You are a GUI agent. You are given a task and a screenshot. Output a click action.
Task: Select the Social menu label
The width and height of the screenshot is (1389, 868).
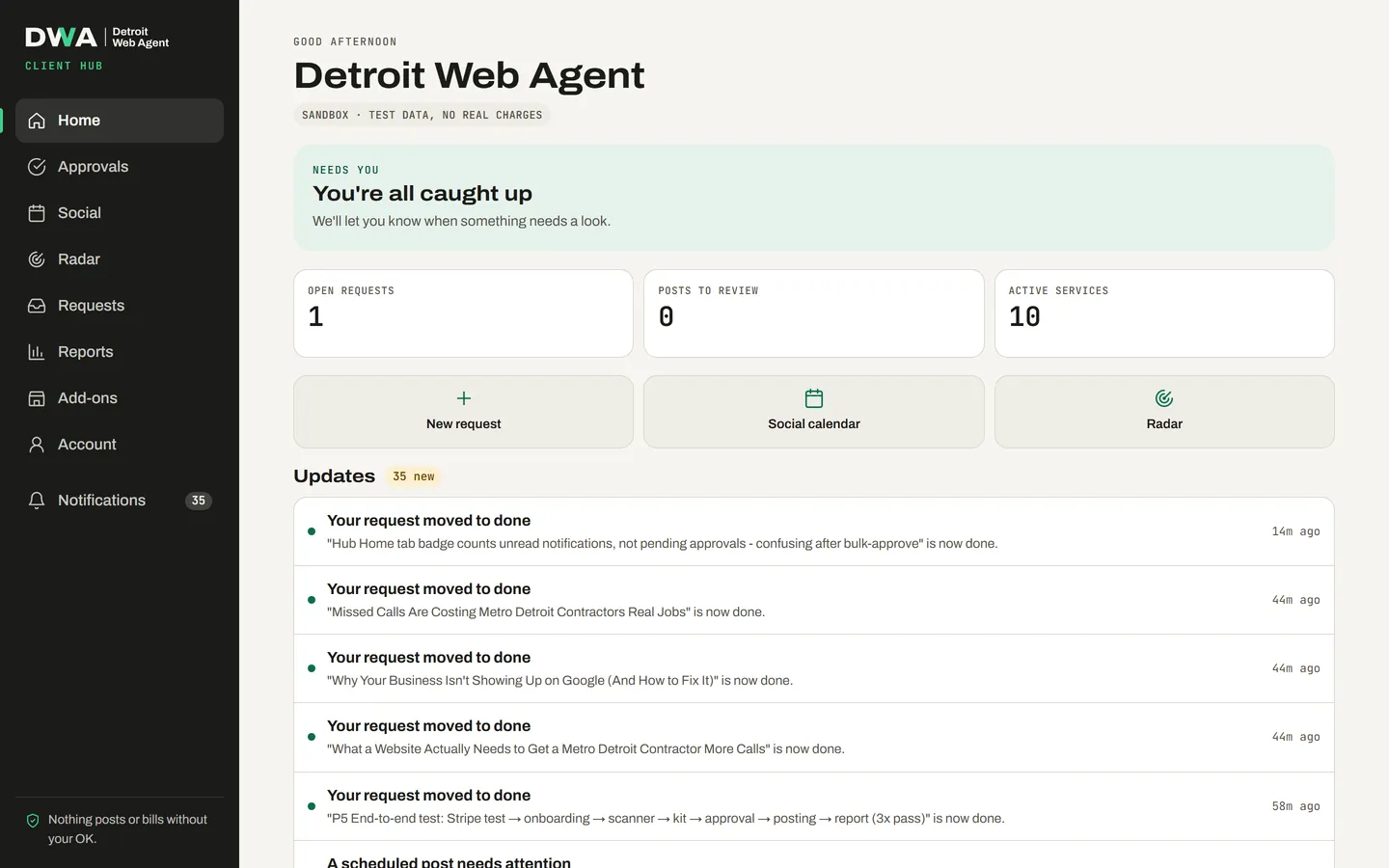coord(79,213)
